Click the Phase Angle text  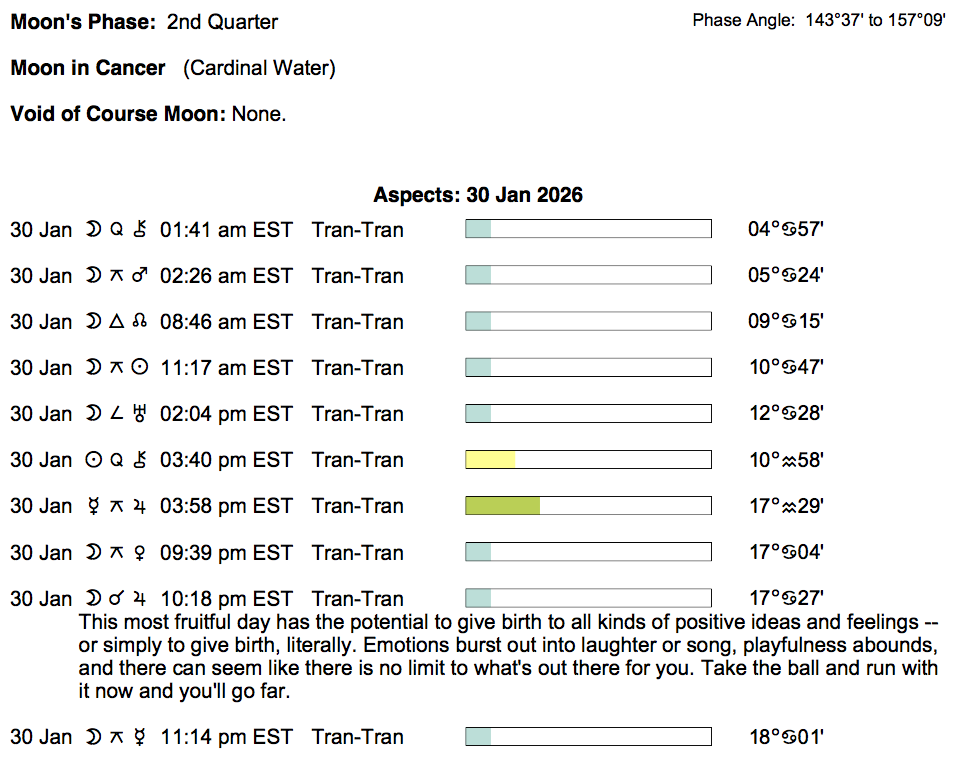(x=818, y=20)
